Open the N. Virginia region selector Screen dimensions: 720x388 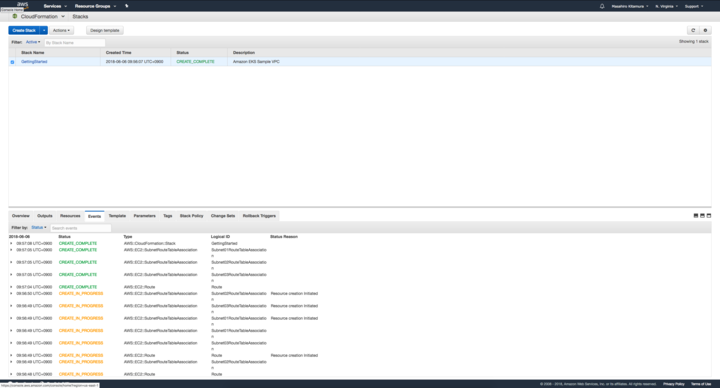[666, 6]
